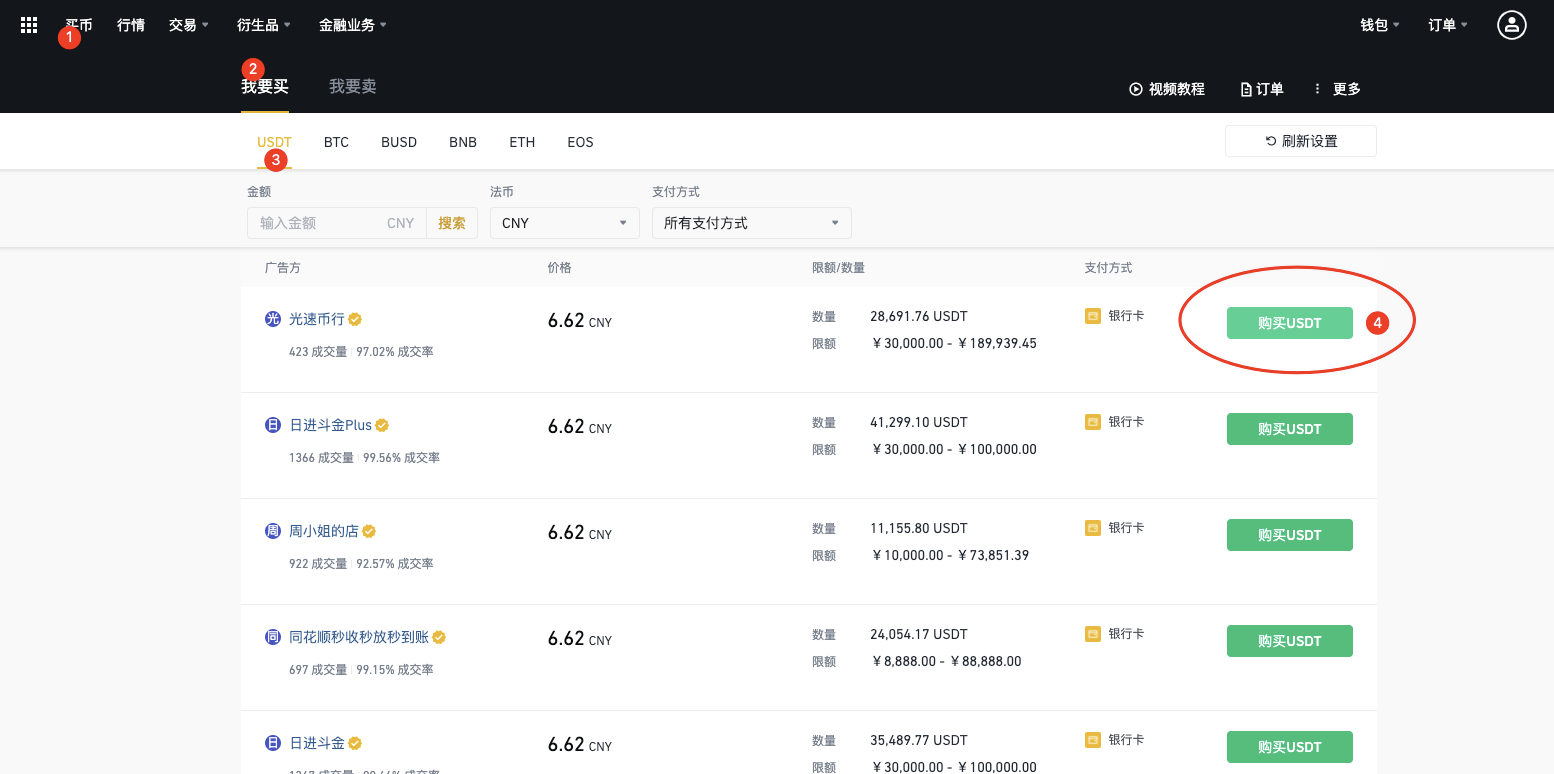Select the BUSD coin tab
The image size is (1554, 774).
point(399,142)
